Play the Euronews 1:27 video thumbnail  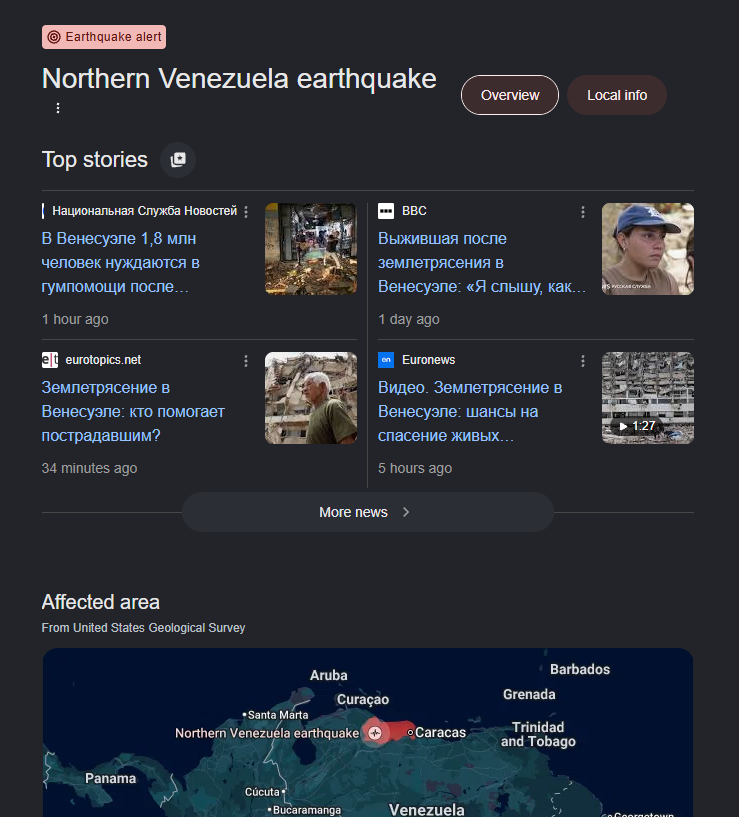pos(648,398)
